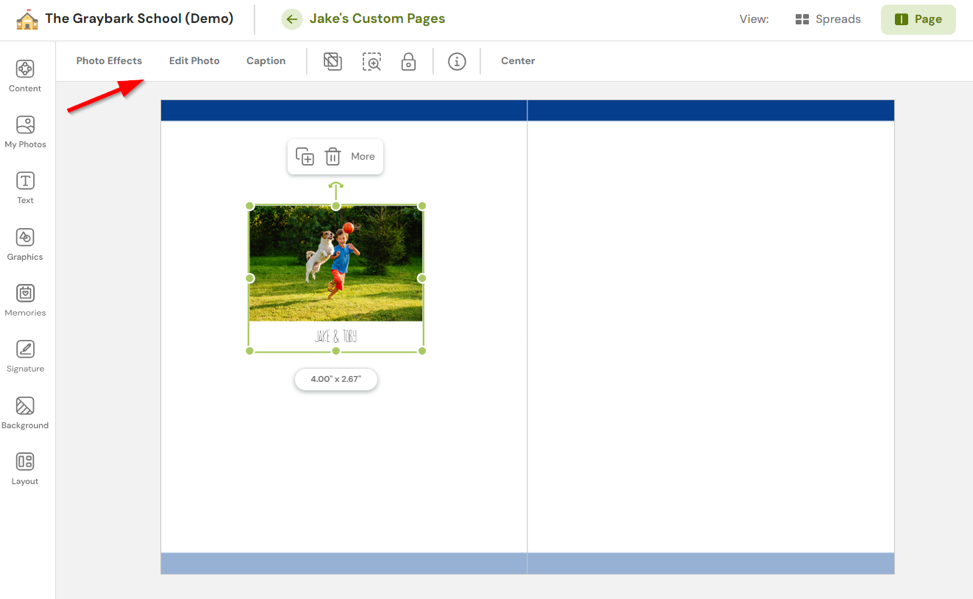Change the page Background
This screenshot has width=973, height=599.
pos(25,409)
